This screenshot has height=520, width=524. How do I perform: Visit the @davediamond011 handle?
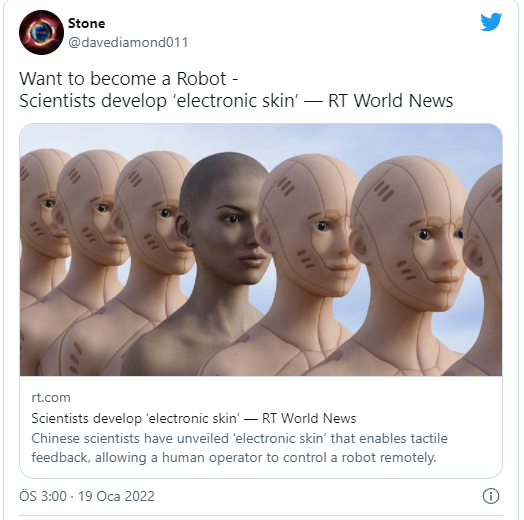pos(128,42)
